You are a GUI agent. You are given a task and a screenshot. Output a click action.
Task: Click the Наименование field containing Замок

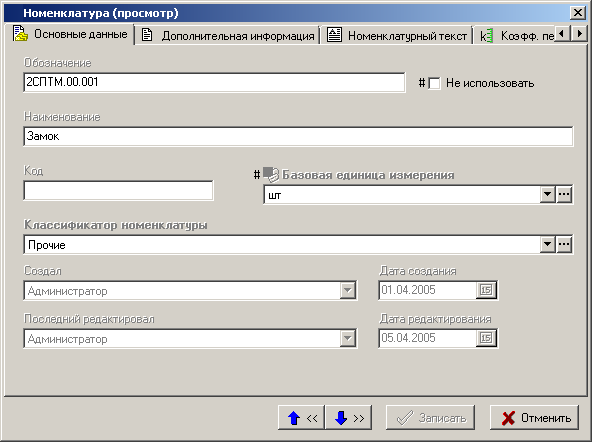point(298,136)
